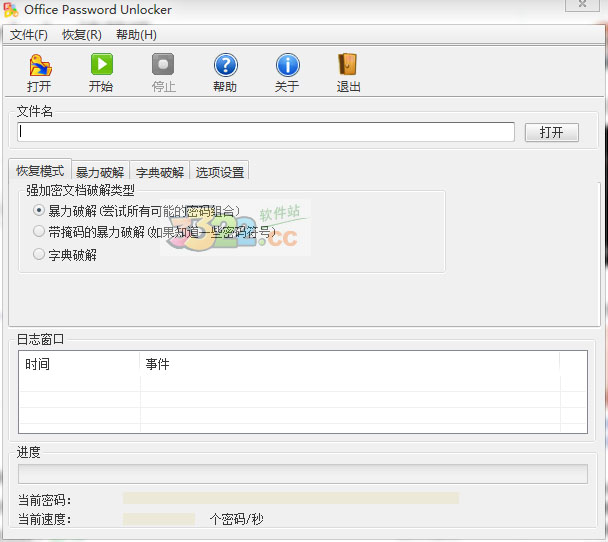Click the 打开 button beside the file name field
Viewport: 608px width, 542px height.
click(x=551, y=133)
